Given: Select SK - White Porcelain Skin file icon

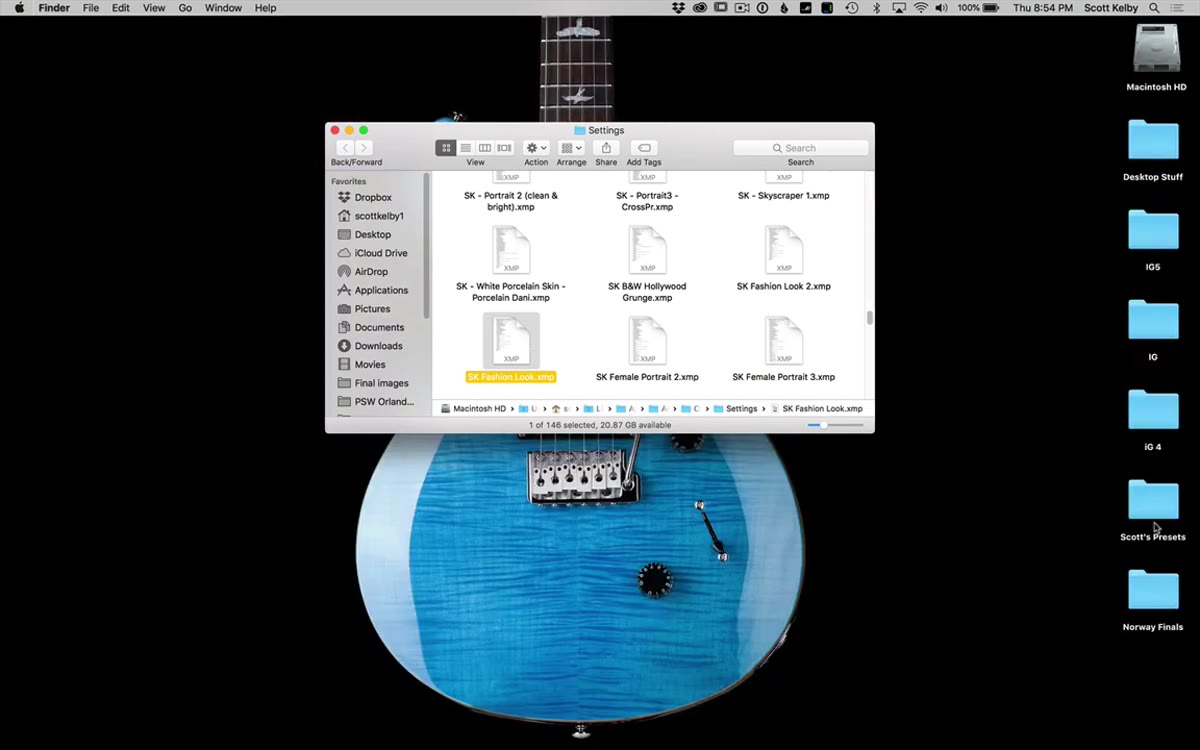Looking at the screenshot, I should point(511,250).
